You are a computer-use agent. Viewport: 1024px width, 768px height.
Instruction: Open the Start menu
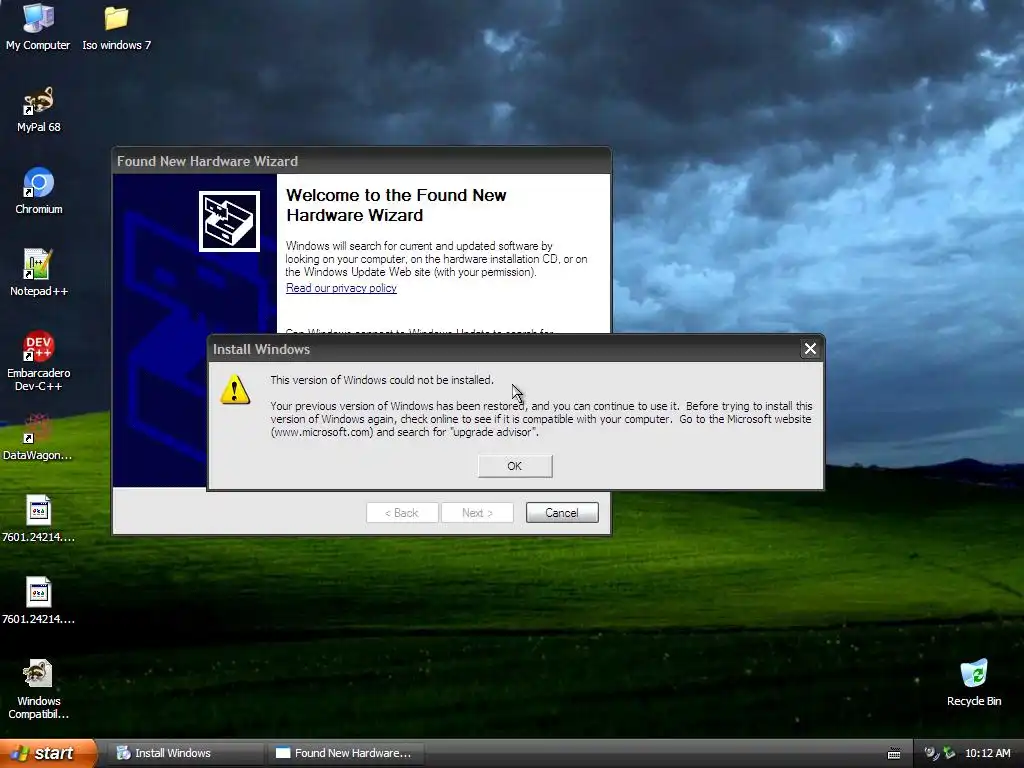click(x=48, y=753)
